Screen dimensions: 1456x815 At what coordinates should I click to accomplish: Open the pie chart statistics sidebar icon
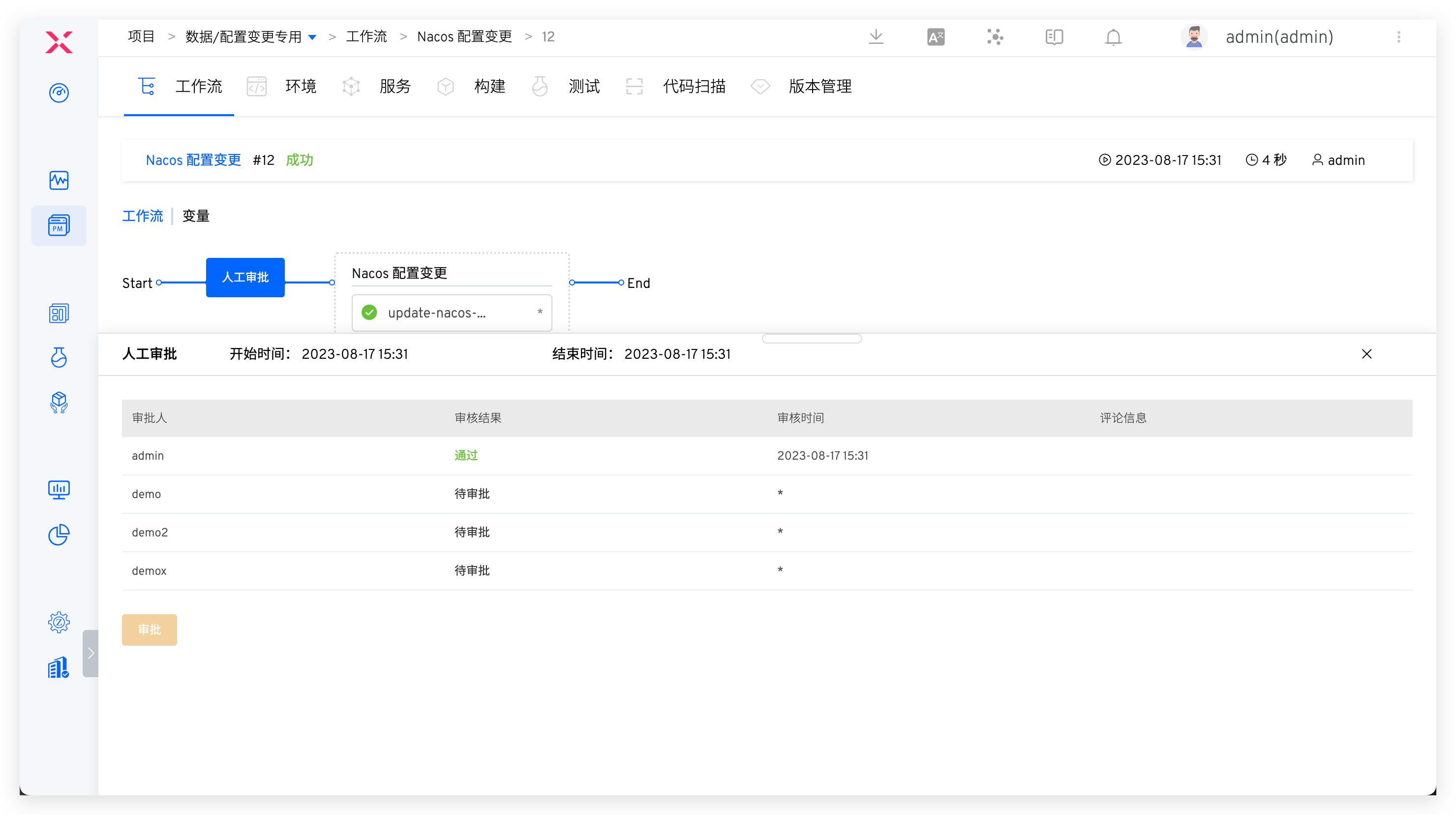(x=59, y=534)
